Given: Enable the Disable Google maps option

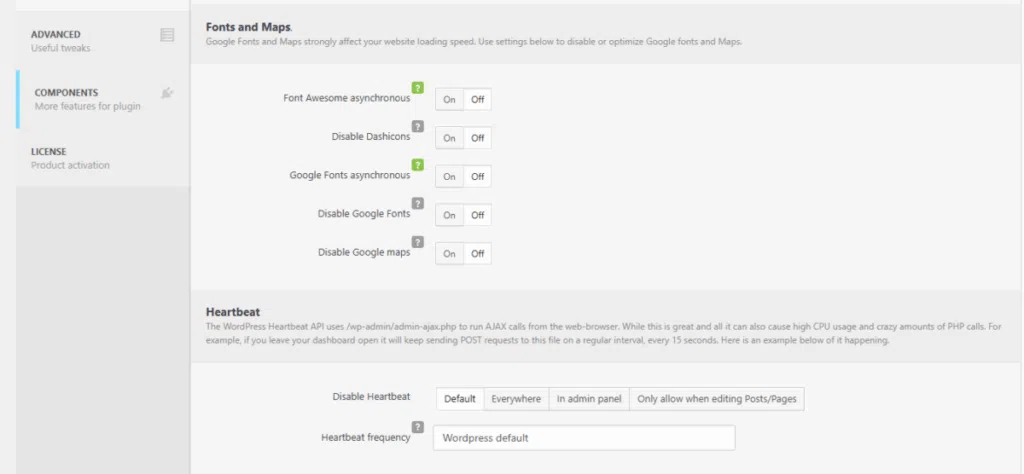Looking at the screenshot, I should tap(449, 254).
